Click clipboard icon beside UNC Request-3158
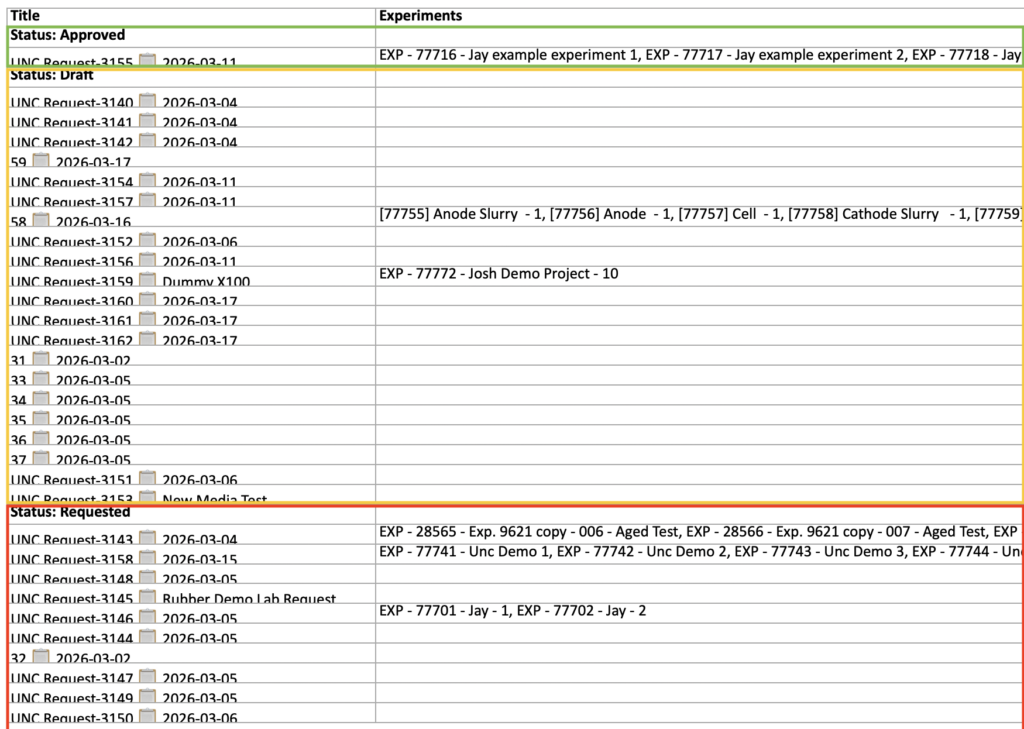 click(x=147, y=558)
